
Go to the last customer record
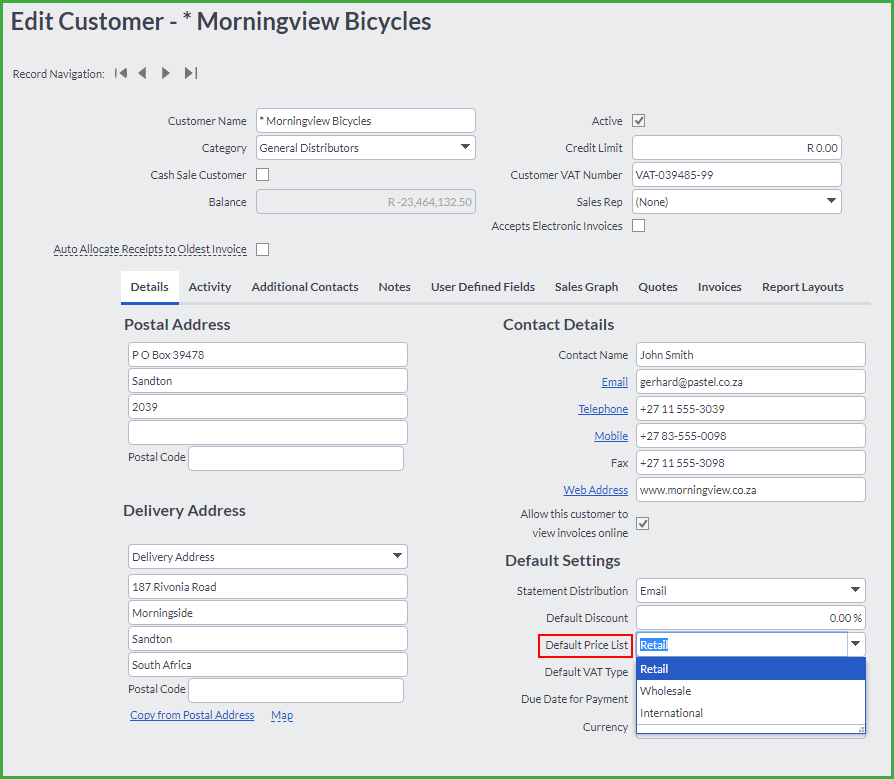(190, 73)
